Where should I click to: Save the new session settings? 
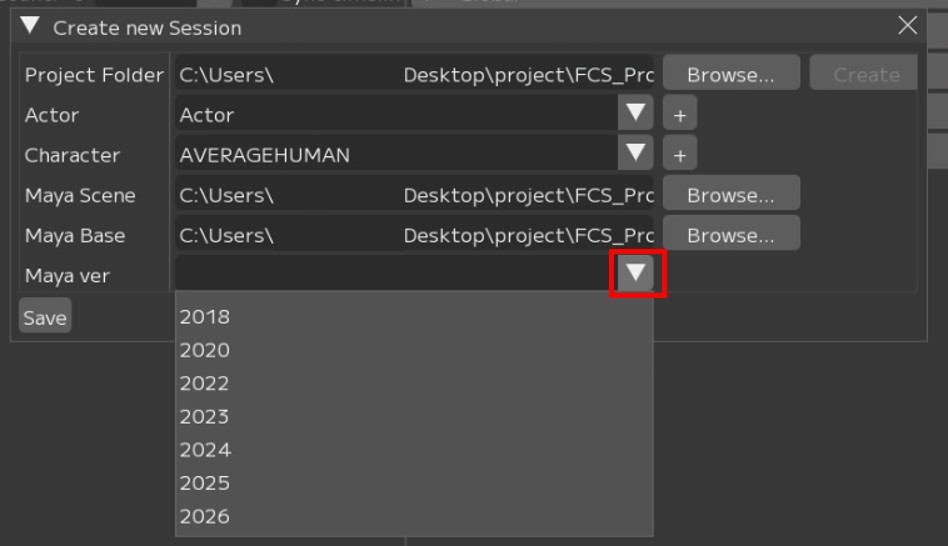tap(45, 318)
